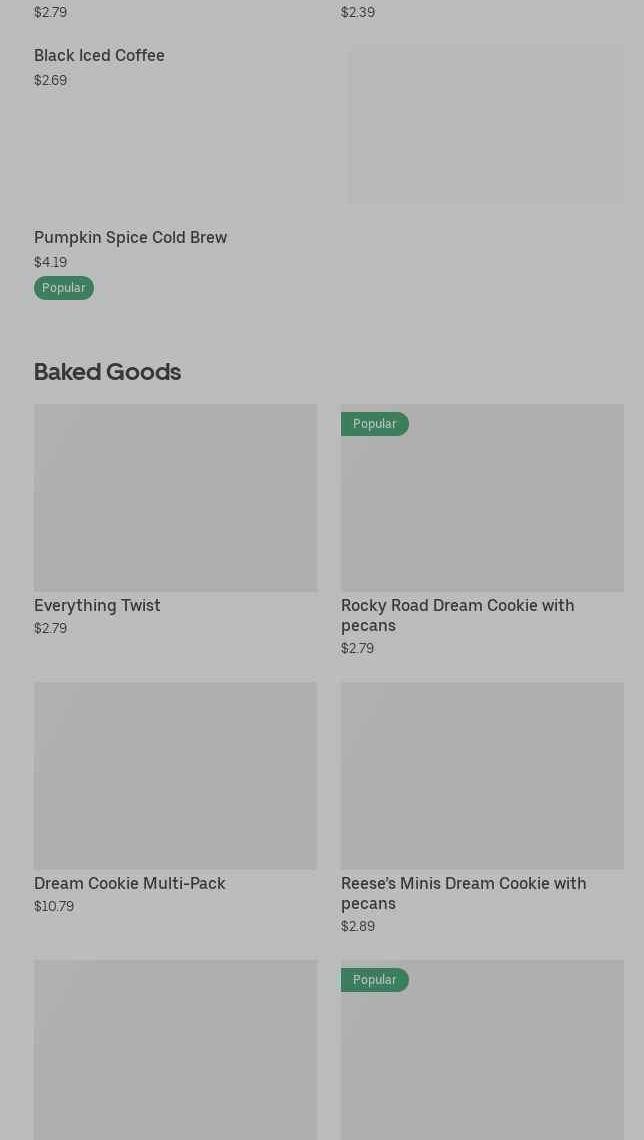Select the Everything Twist item name
This screenshot has width=644, height=1140.
pyautogui.click(x=97, y=605)
